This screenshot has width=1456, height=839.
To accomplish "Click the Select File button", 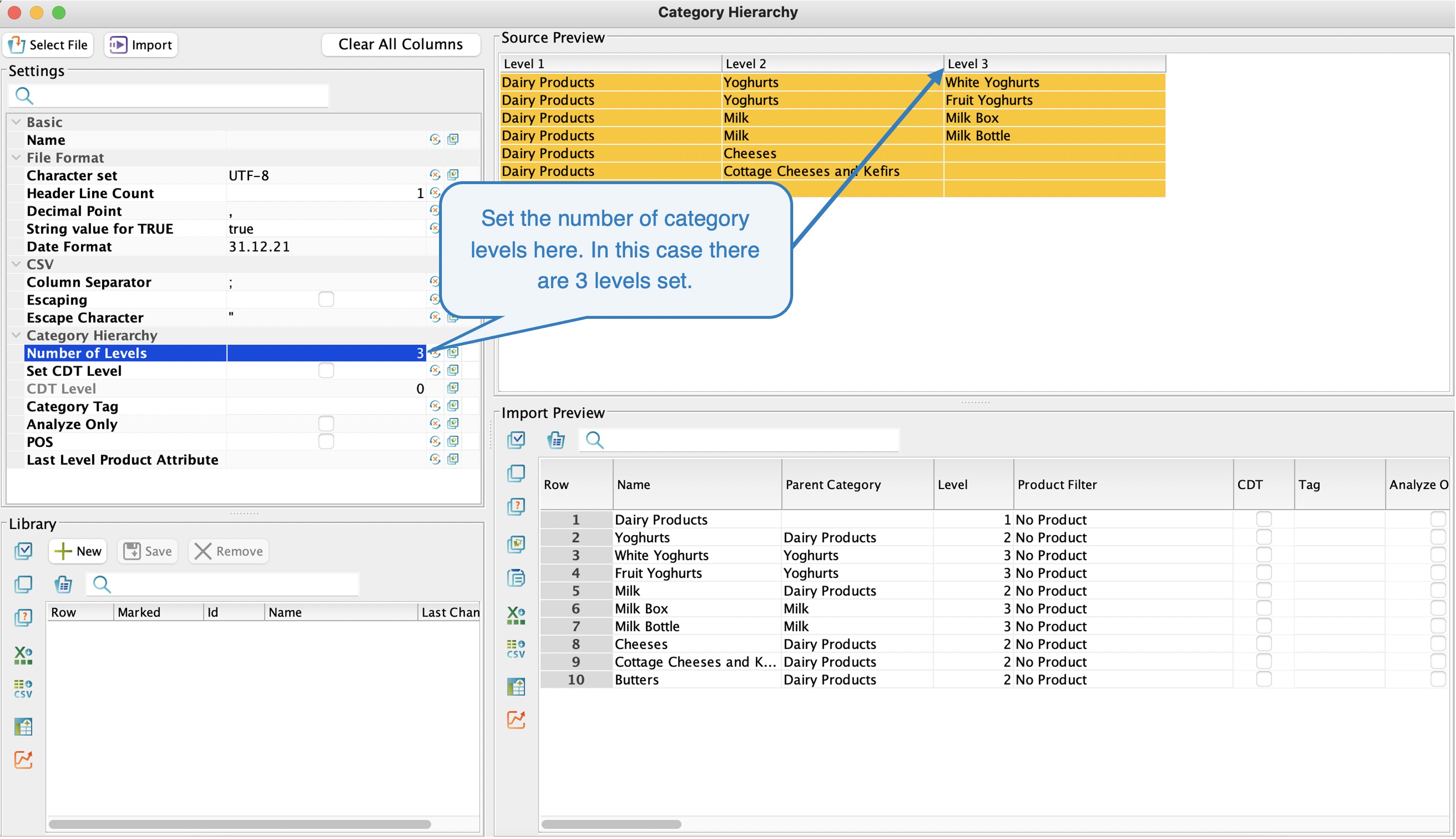I will (x=48, y=45).
